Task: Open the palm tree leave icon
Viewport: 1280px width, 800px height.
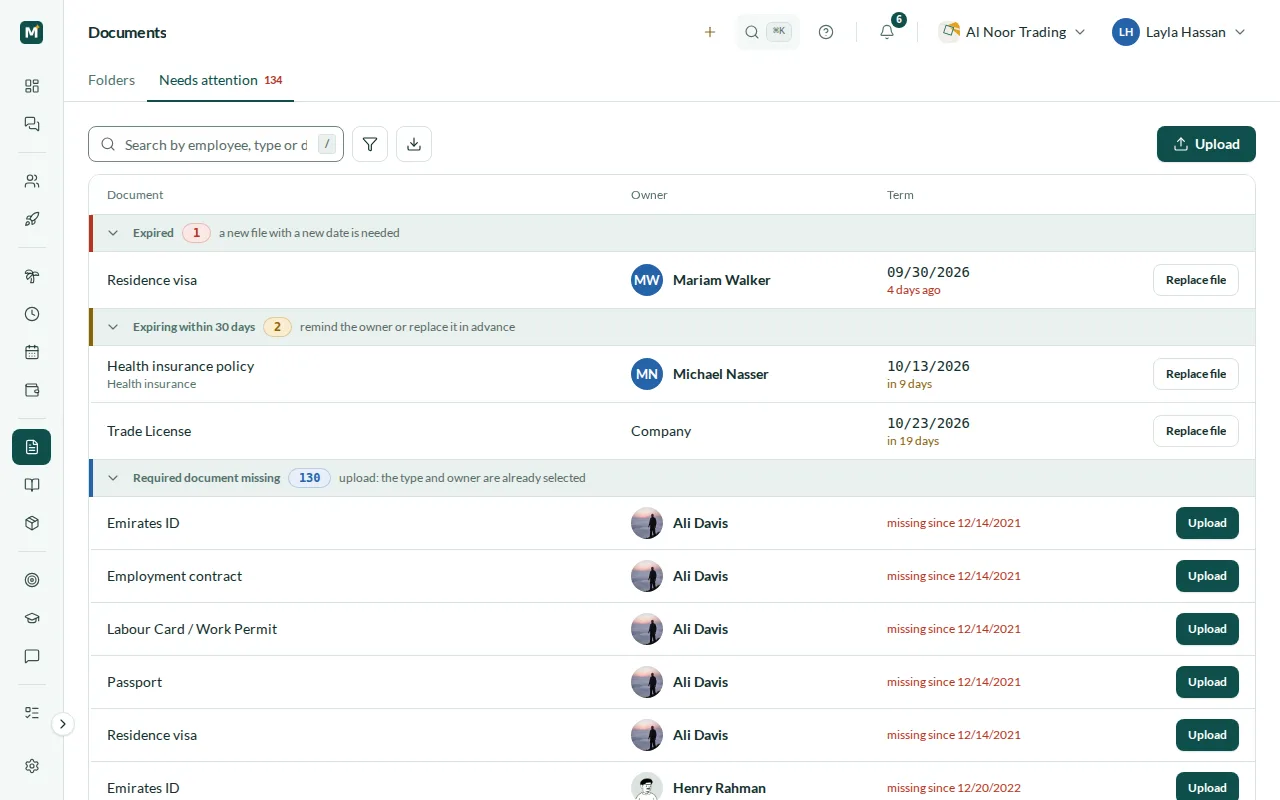Action: 32,276
